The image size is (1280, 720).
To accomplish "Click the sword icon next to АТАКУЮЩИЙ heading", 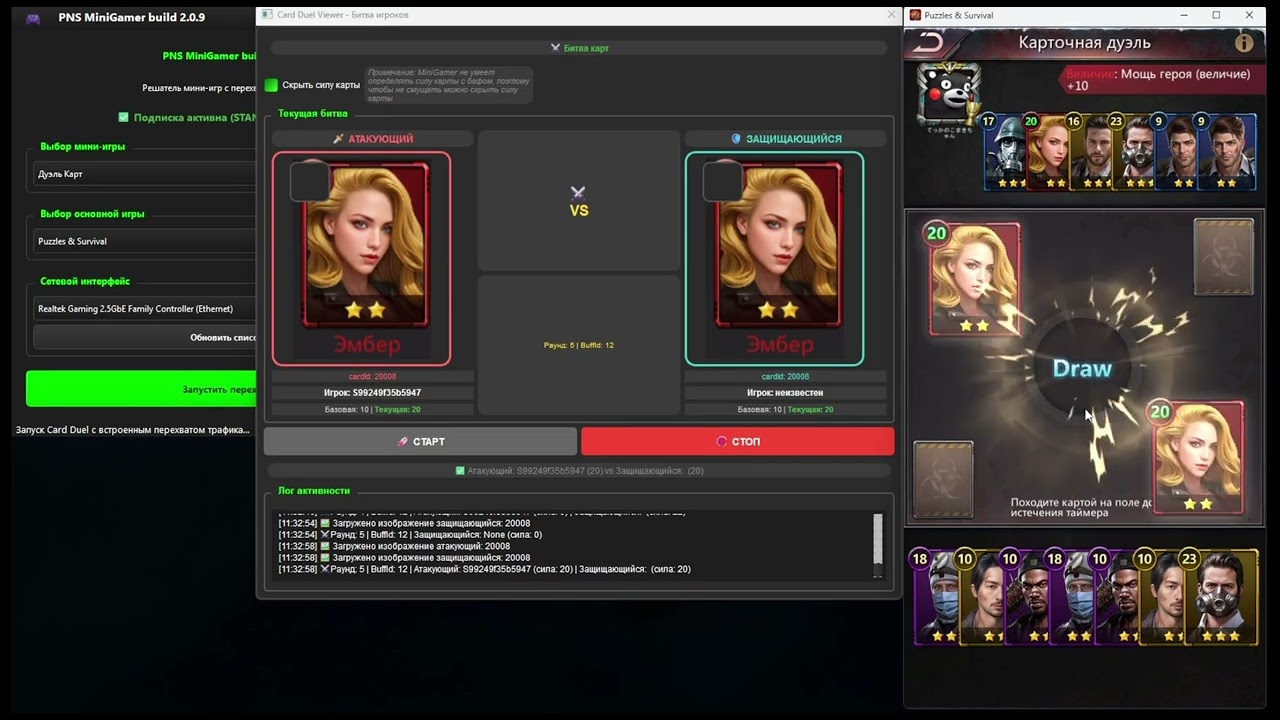I will coord(338,139).
